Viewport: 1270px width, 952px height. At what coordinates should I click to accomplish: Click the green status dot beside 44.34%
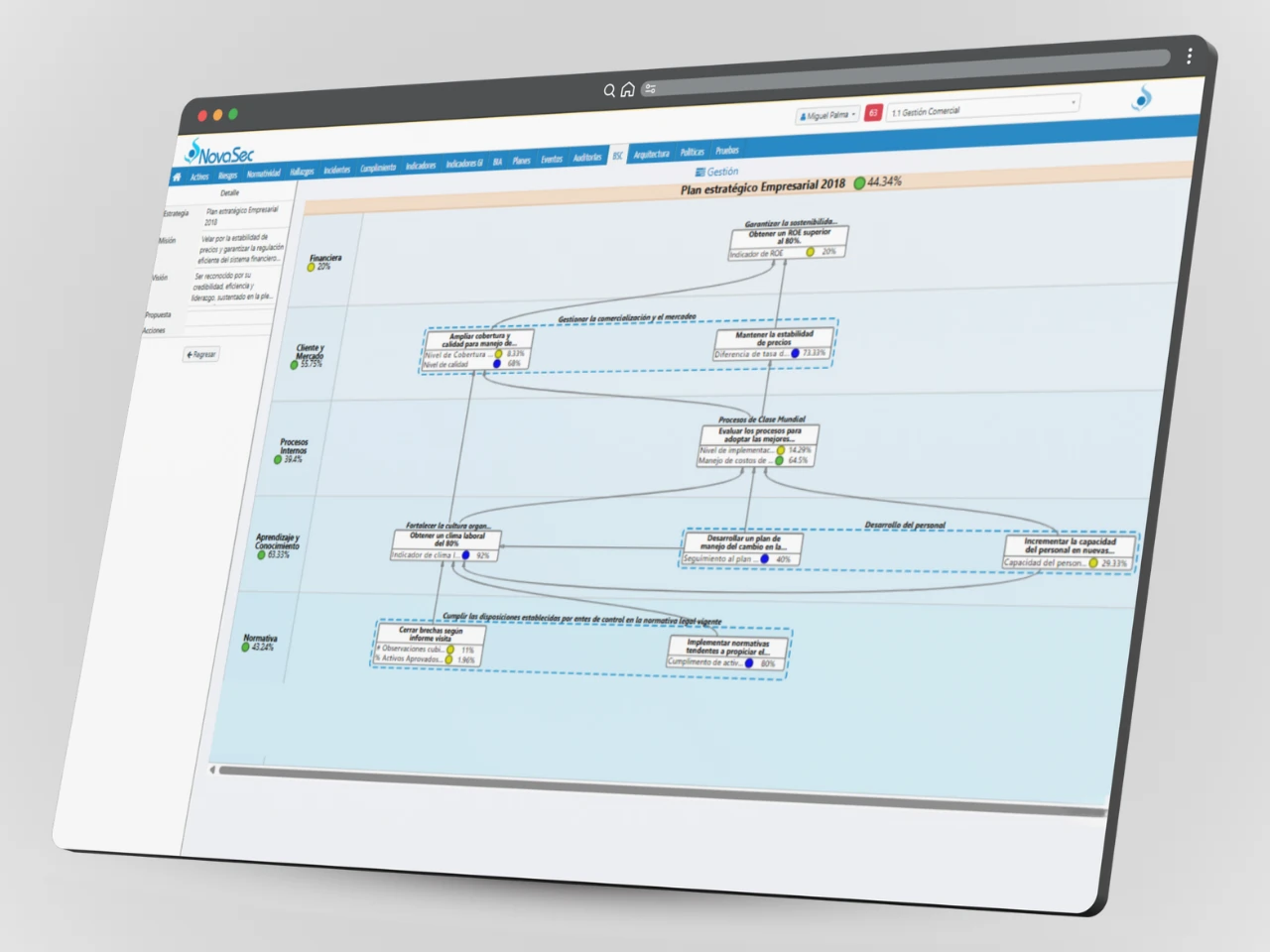859,183
